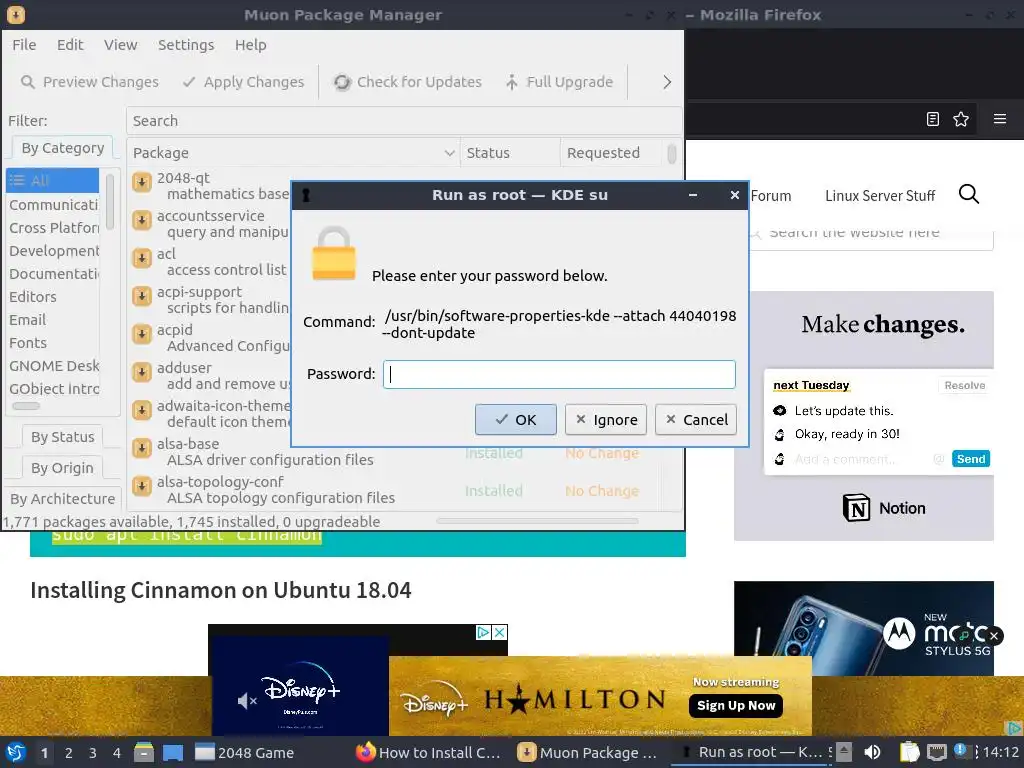
Task: Open the By Architecture filter section
Action: tap(63, 498)
